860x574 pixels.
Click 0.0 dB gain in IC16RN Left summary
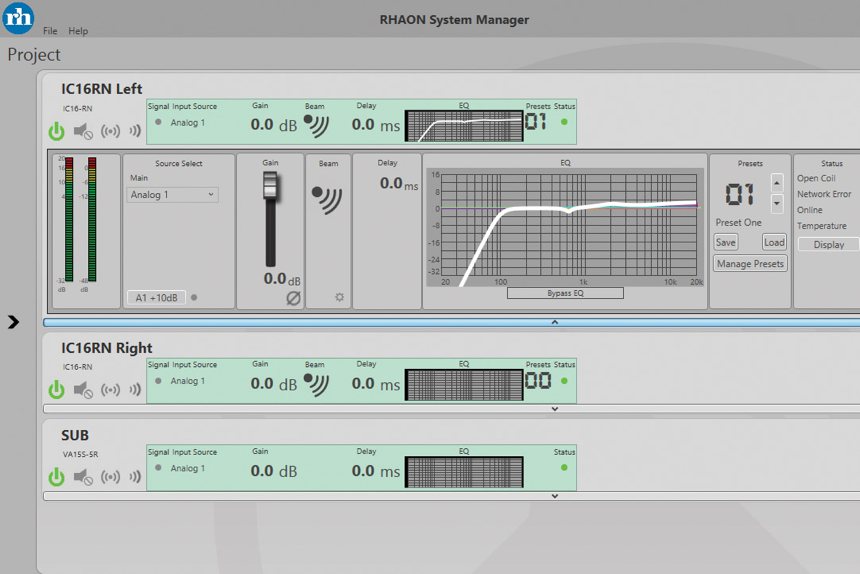coord(274,125)
